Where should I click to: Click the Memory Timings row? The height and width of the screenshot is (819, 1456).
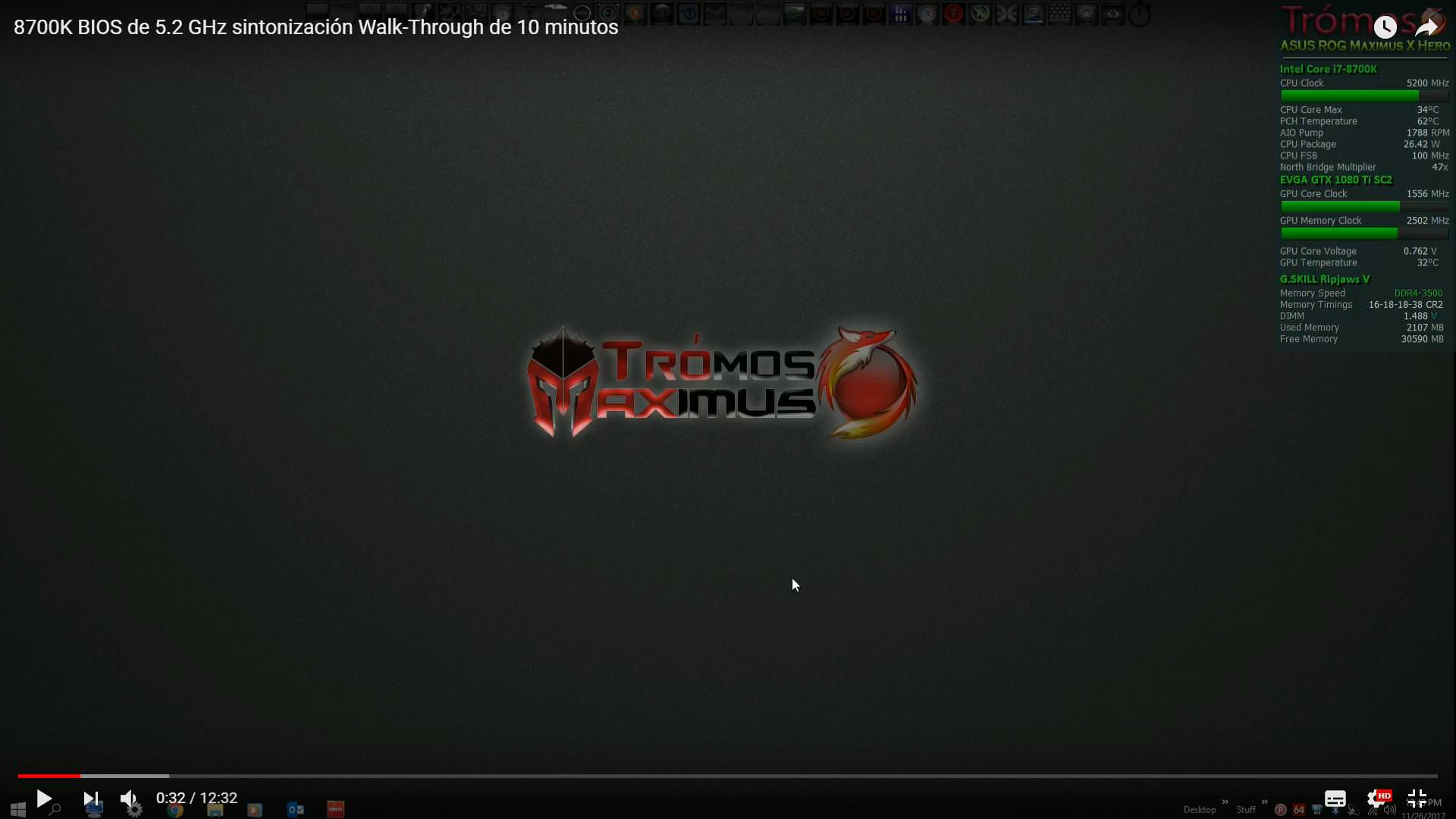[1362, 305]
